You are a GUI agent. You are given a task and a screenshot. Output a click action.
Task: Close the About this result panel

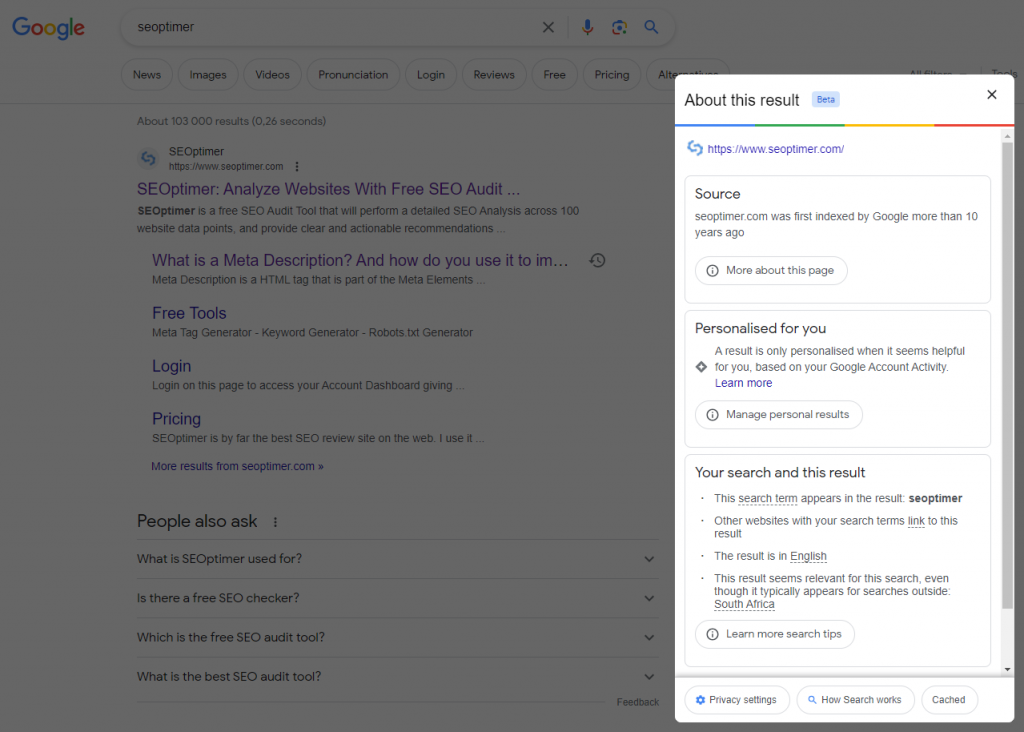tap(991, 95)
